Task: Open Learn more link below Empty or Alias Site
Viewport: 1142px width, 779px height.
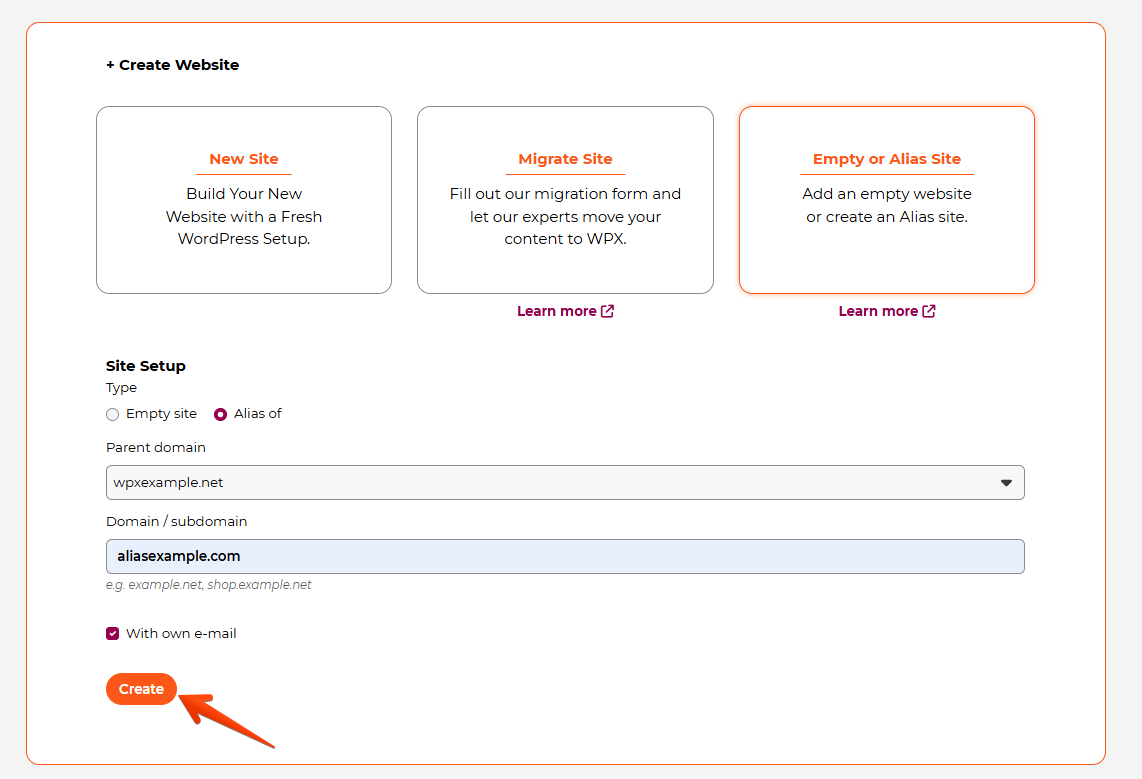Action: click(878, 311)
